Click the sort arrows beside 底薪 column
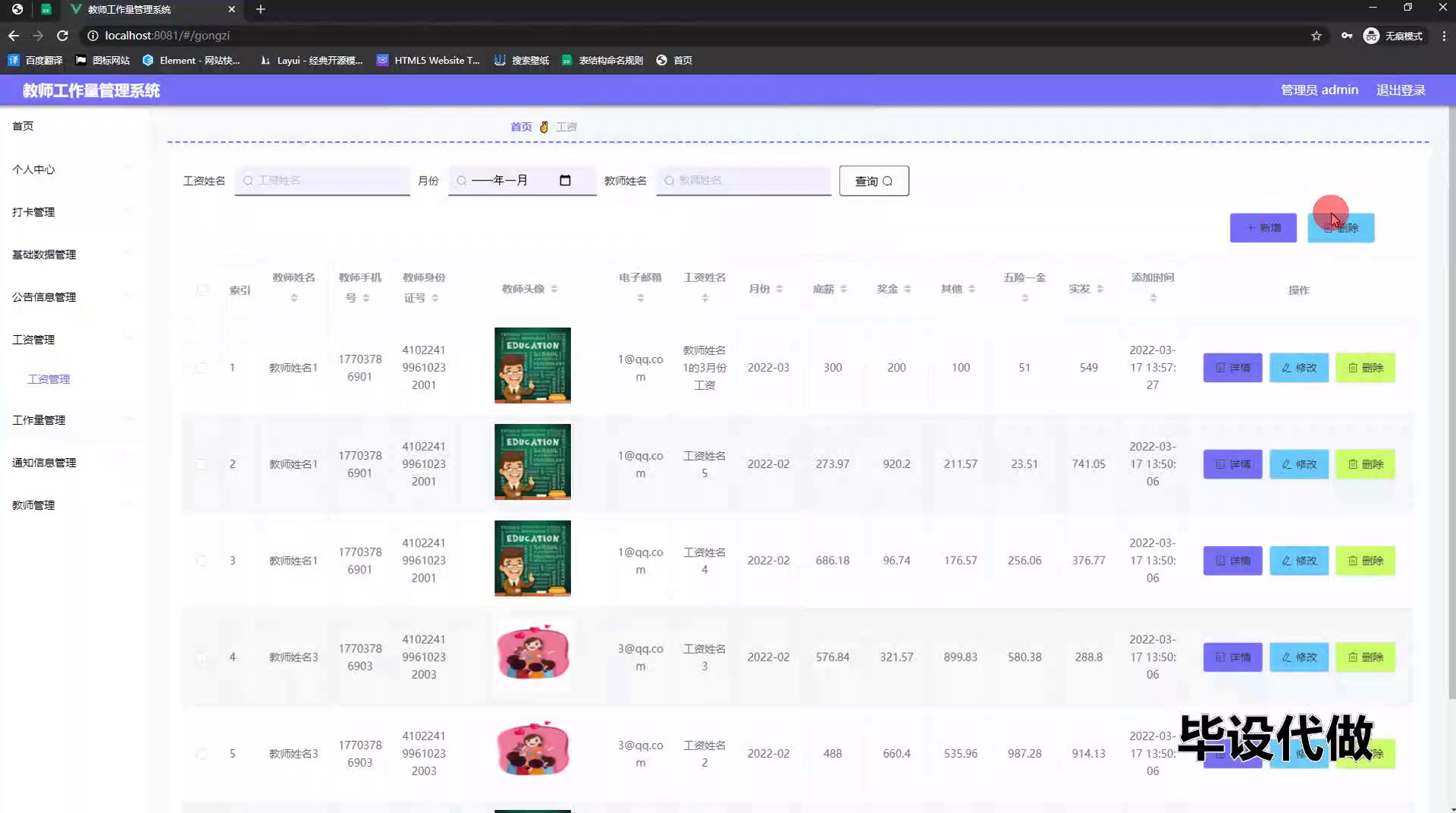 coord(843,289)
